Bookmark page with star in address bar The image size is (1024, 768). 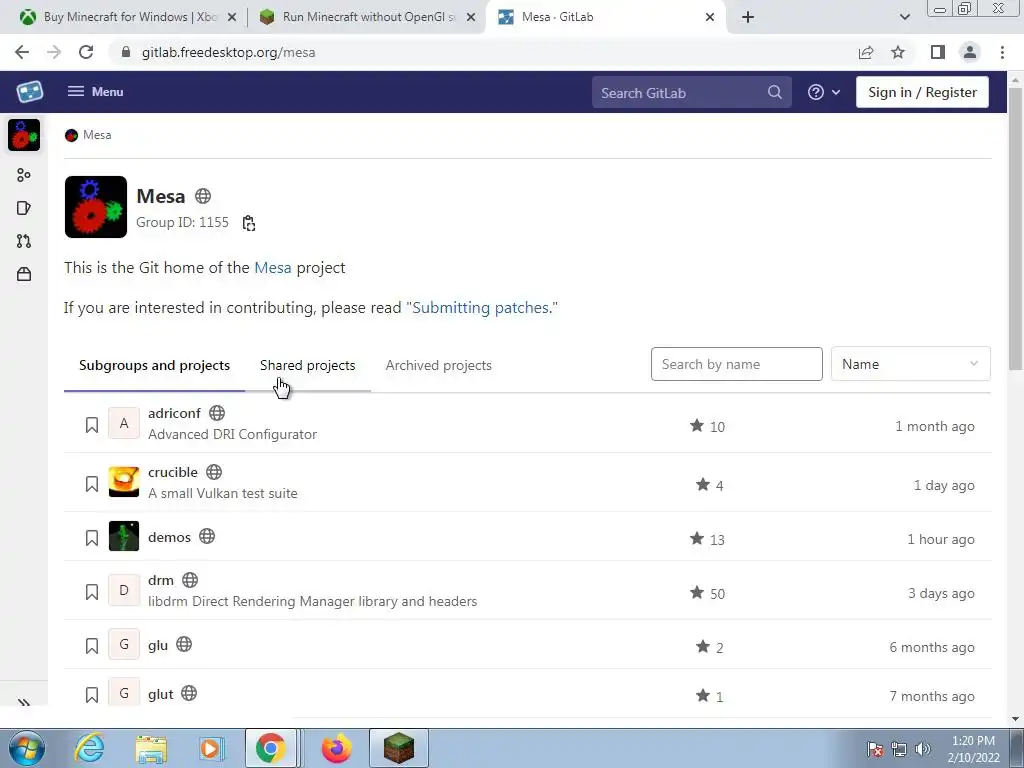pyautogui.click(x=898, y=52)
